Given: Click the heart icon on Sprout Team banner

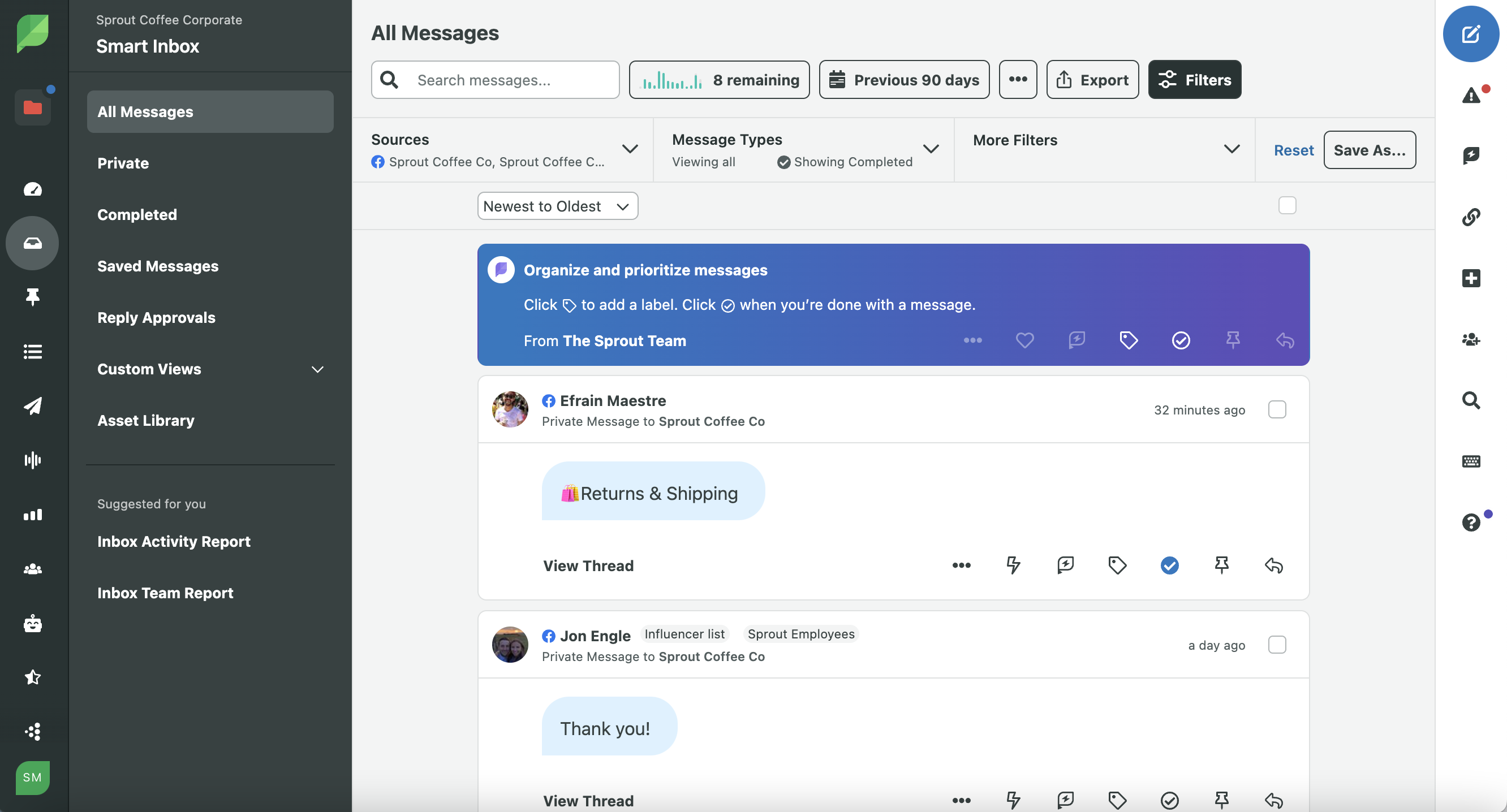Looking at the screenshot, I should tap(1024, 340).
